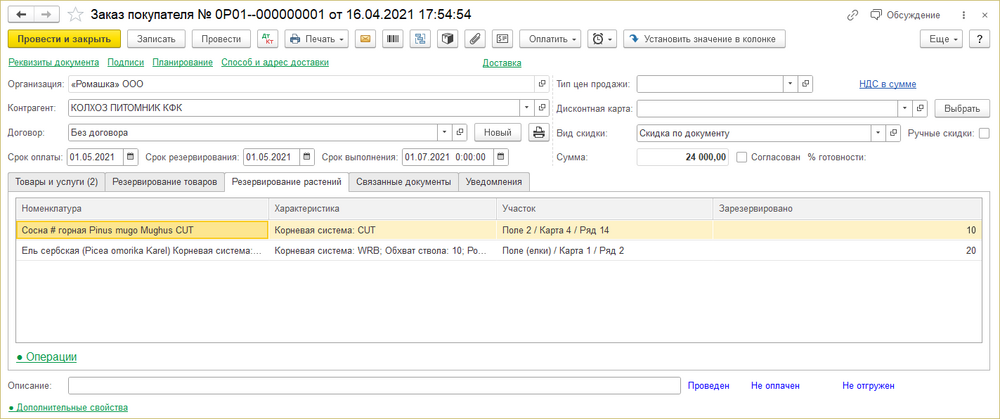This screenshot has width=1000, height=419.
Task: Click the paperclip attachments icon
Action: [474, 39]
